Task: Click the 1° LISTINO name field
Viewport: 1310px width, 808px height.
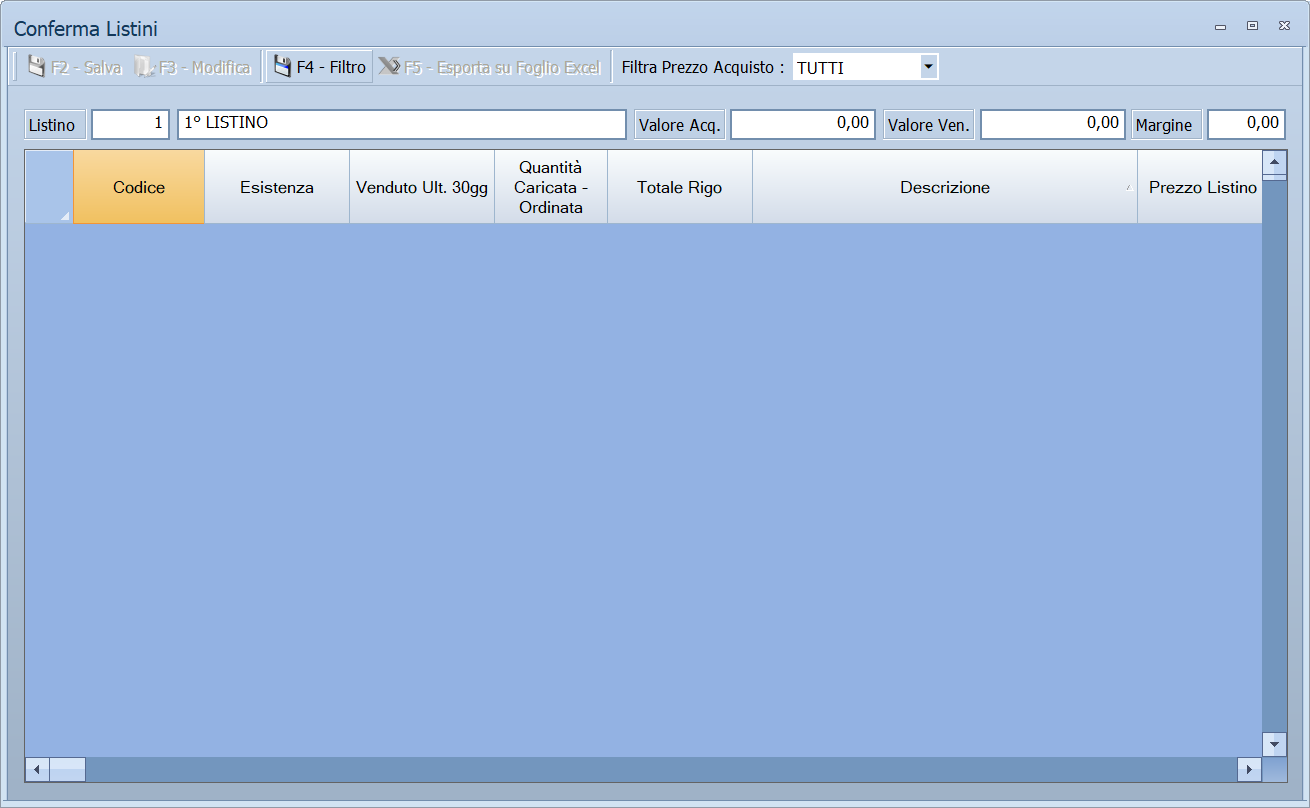Action: pos(402,124)
